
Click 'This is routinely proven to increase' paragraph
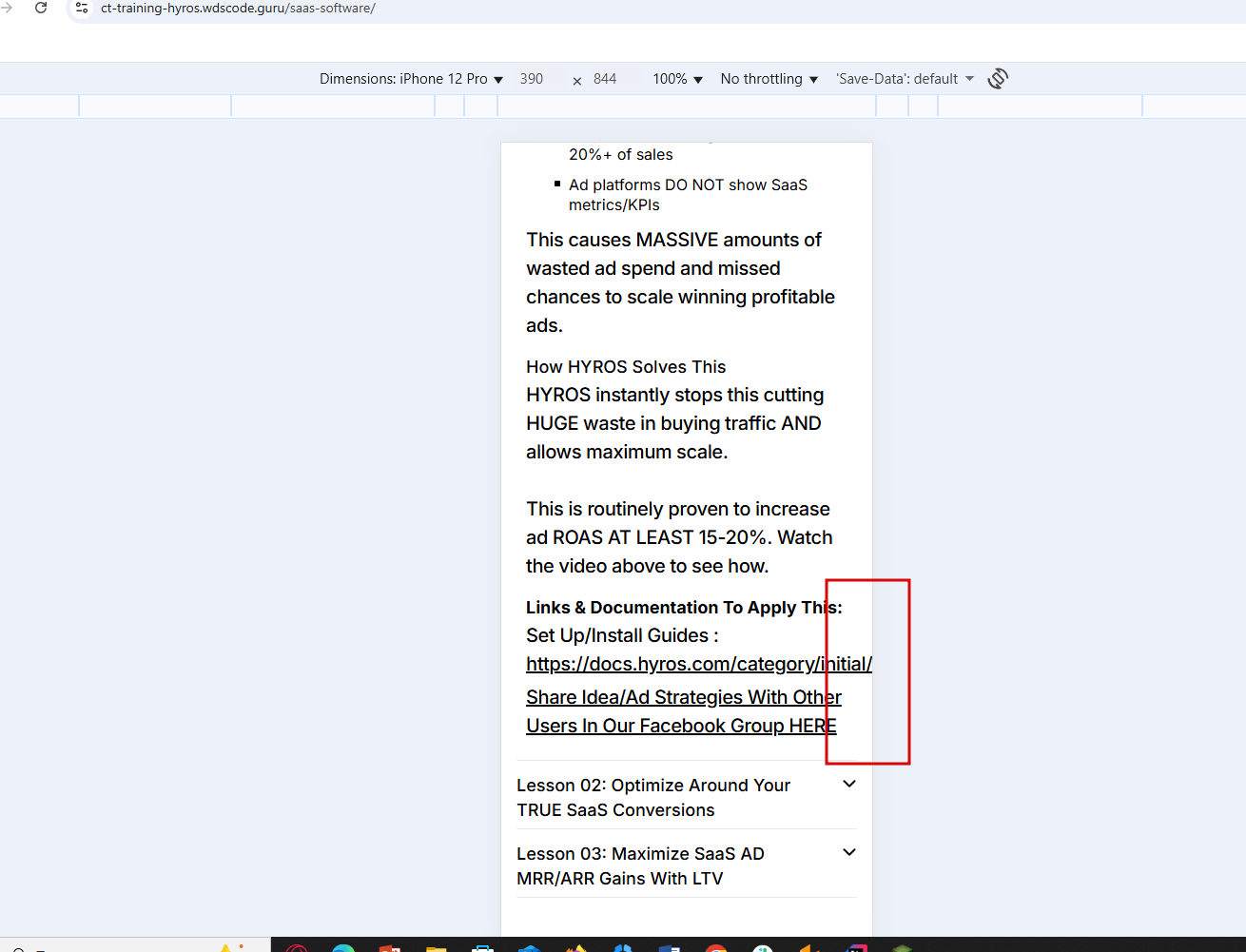(x=679, y=537)
